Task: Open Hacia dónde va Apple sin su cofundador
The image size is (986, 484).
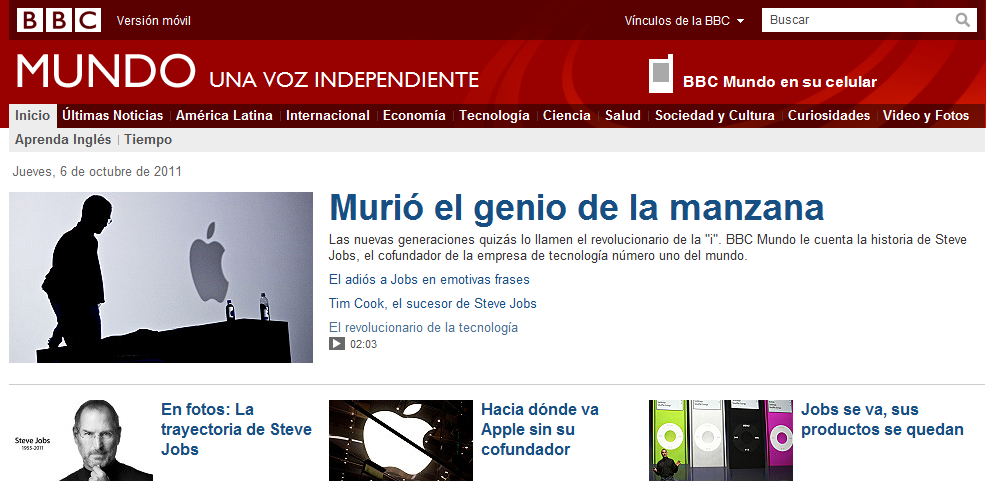Action: 540,429
